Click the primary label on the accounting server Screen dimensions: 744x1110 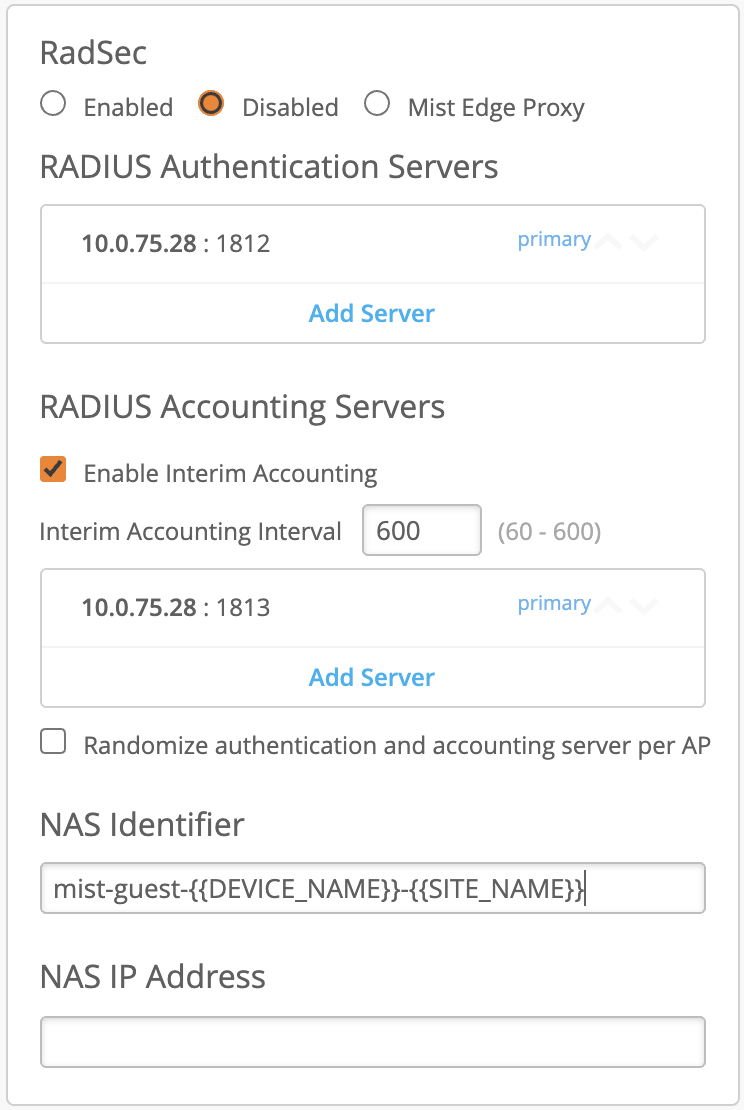click(553, 604)
